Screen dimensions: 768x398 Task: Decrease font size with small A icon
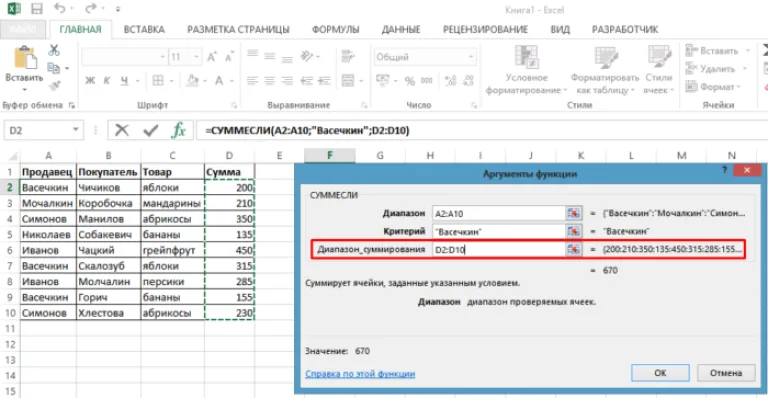tap(229, 57)
